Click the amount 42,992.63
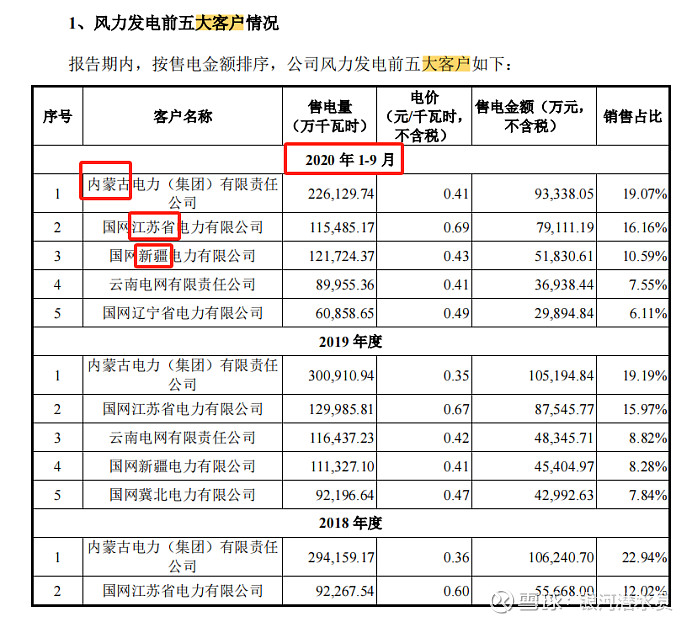The image size is (693, 623). pos(564,495)
